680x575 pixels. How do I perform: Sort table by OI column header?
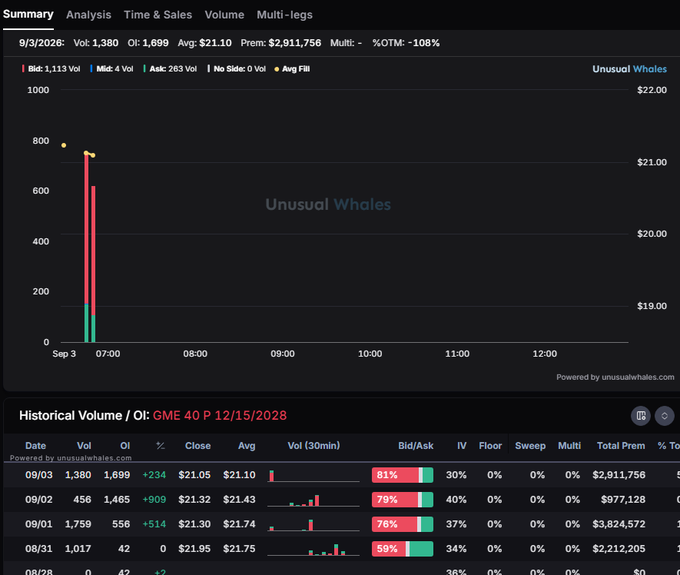click(x=125, y=446)
